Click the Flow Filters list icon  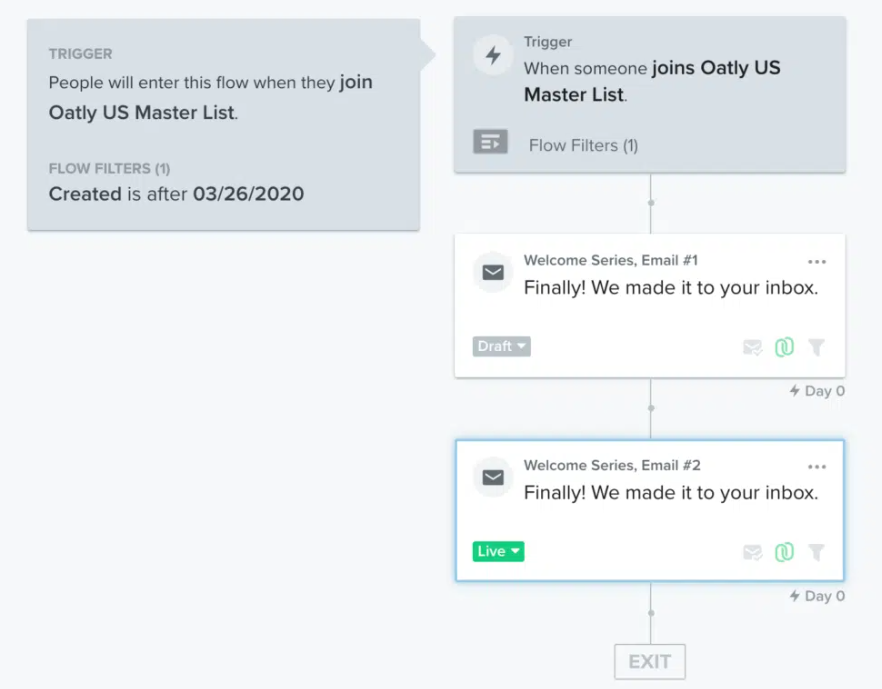pos(490,142)
